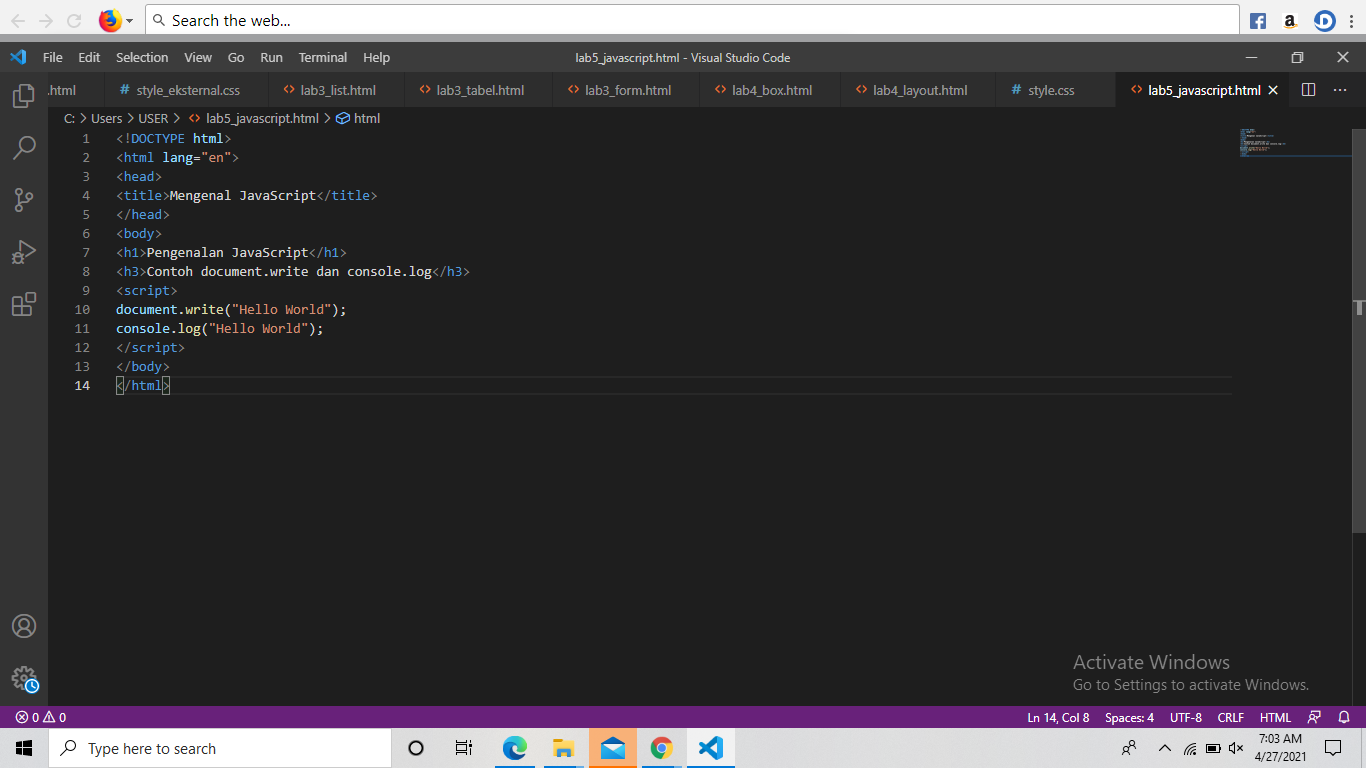Change the CRLF line ending setting
This screenshot has width=1366, height=768.
pos(1230,717)
